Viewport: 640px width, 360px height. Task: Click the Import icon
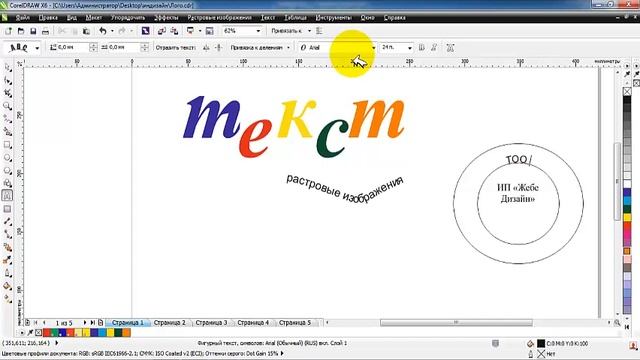coord(162,31)
